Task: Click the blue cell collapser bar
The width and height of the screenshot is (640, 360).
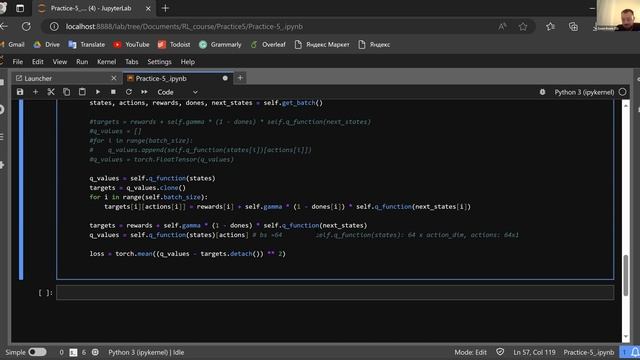Action: tap(21, 190)
